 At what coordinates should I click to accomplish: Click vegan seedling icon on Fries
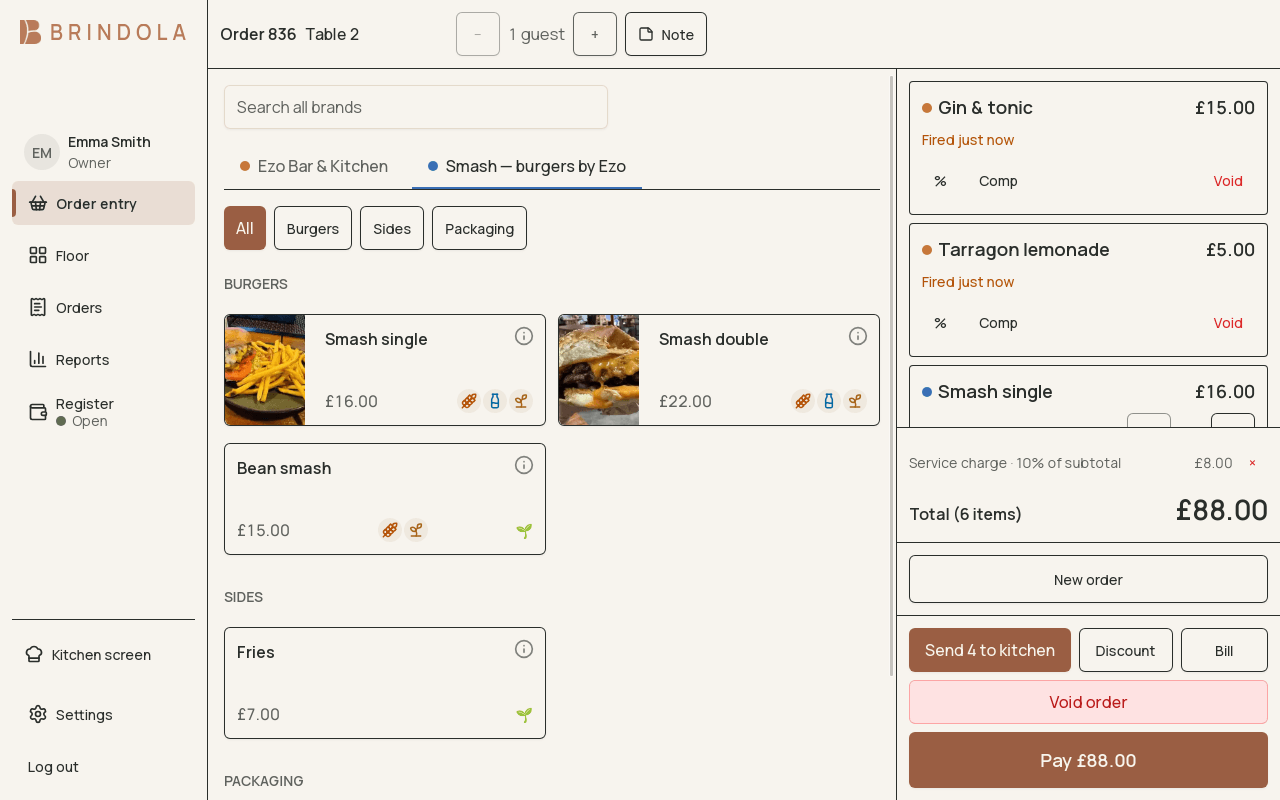(524, 715)
